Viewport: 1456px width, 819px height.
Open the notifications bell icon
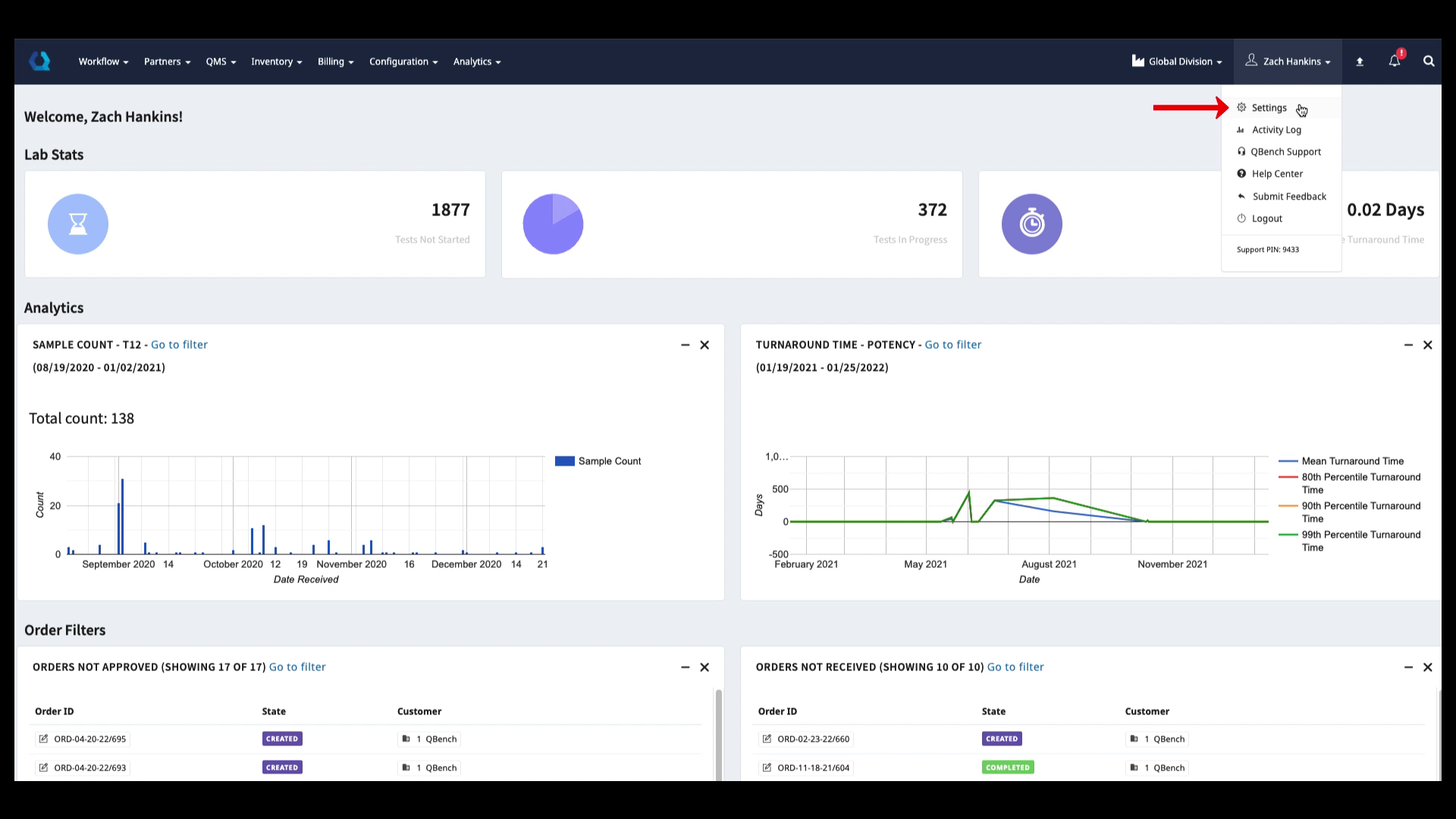tap(1394, 61)
